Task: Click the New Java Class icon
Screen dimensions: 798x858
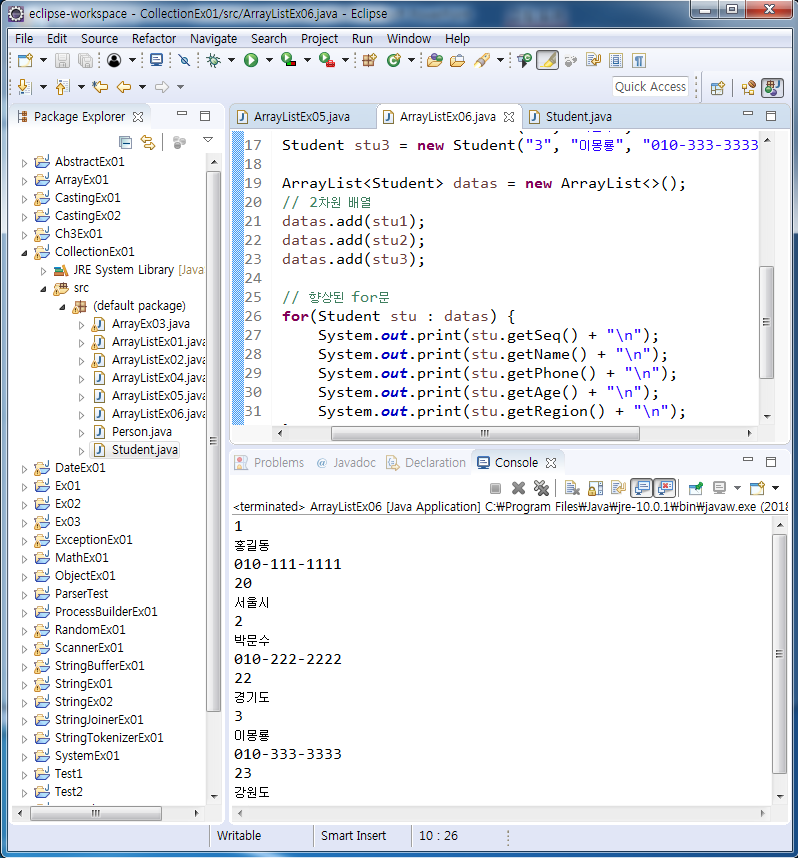Action: pos(394,60)
